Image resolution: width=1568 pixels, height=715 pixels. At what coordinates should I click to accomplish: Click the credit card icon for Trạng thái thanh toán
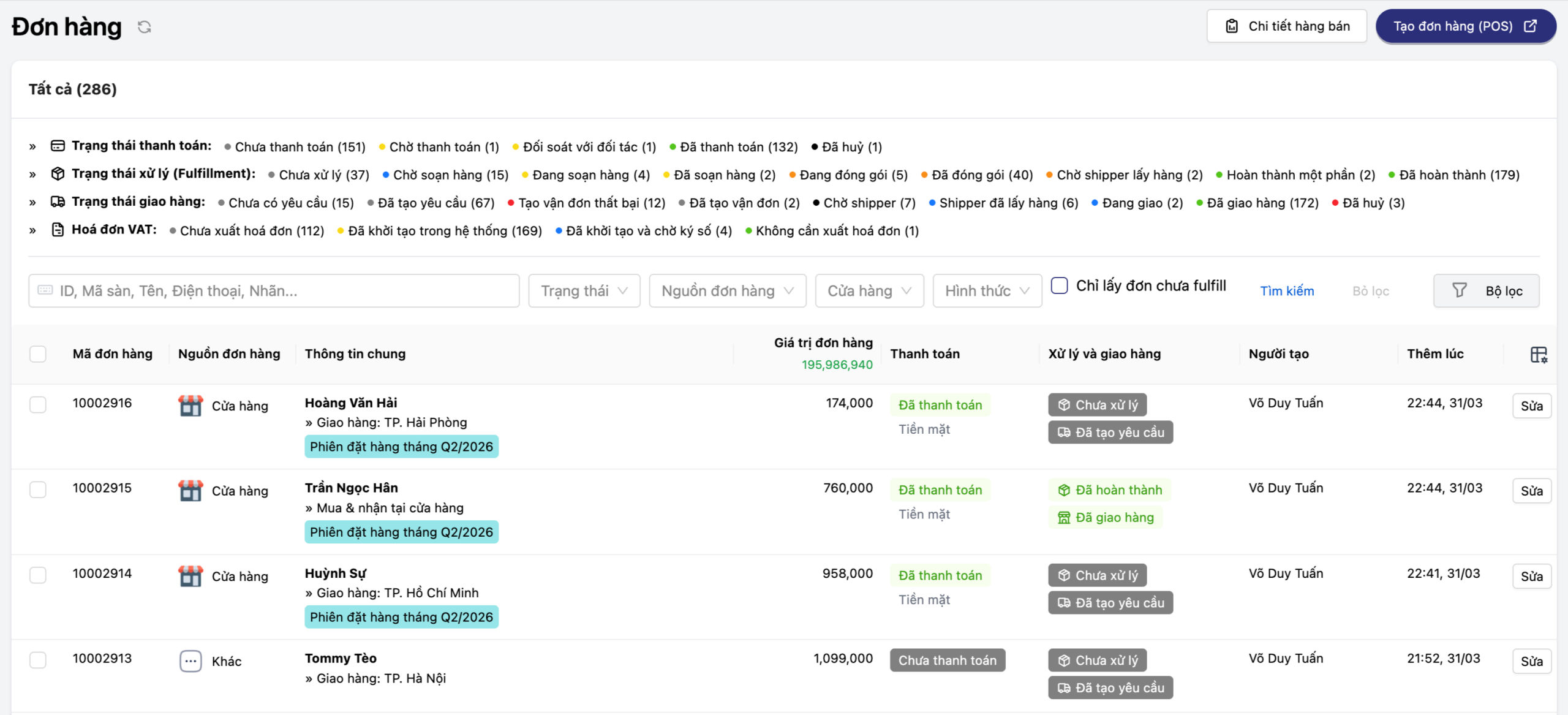tap(58, 146)
